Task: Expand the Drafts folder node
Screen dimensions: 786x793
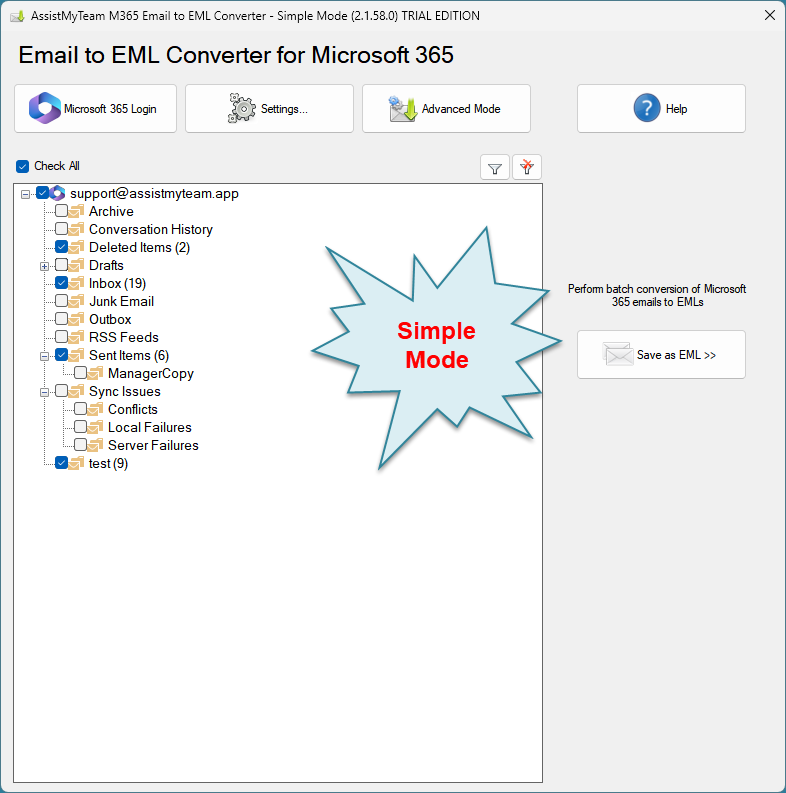Action: tap(44, 266)
